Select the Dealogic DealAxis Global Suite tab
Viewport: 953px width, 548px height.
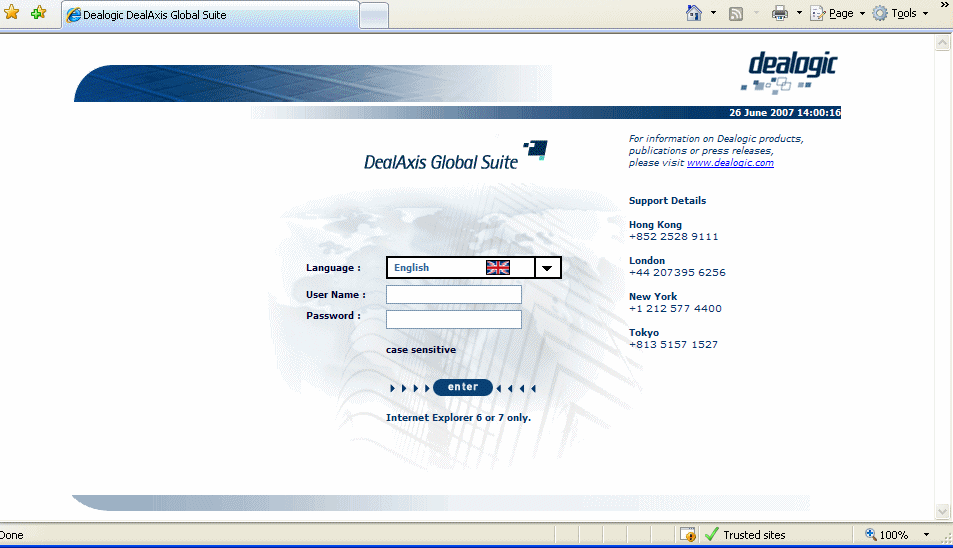(x=210, y=15)
